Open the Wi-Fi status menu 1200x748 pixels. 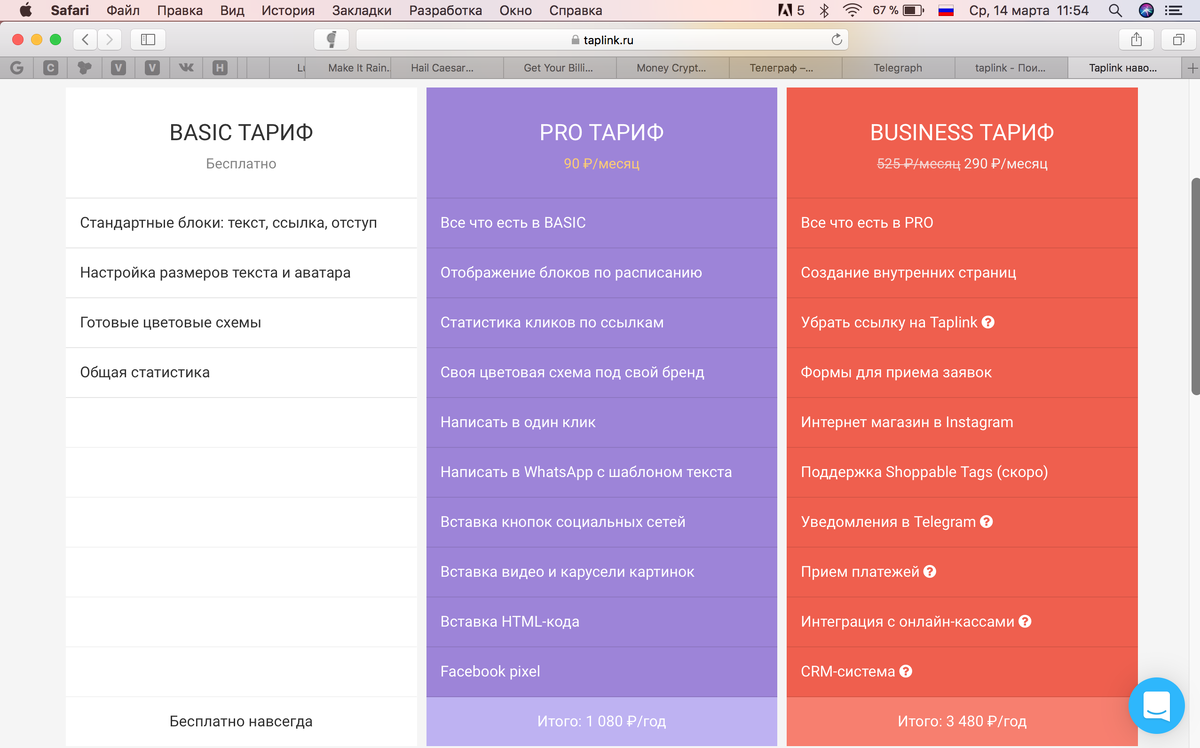tap(852, 11)
